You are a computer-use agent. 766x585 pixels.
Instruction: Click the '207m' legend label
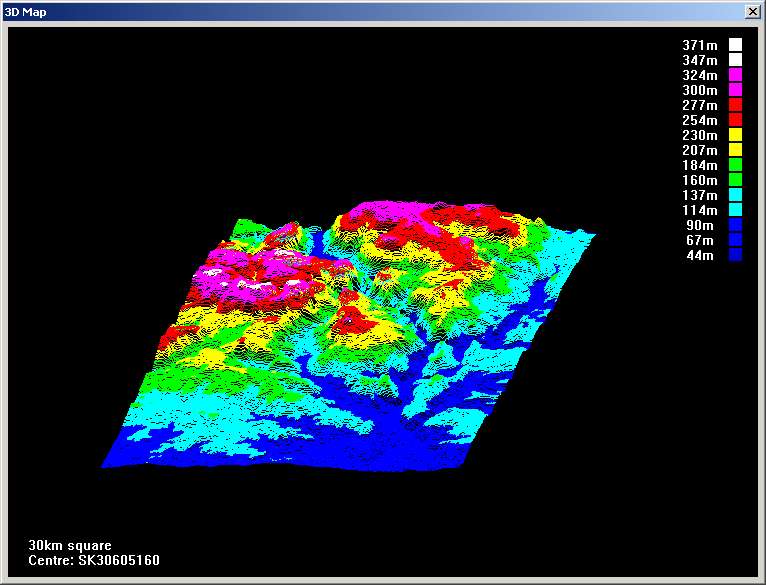coord(700,151)
